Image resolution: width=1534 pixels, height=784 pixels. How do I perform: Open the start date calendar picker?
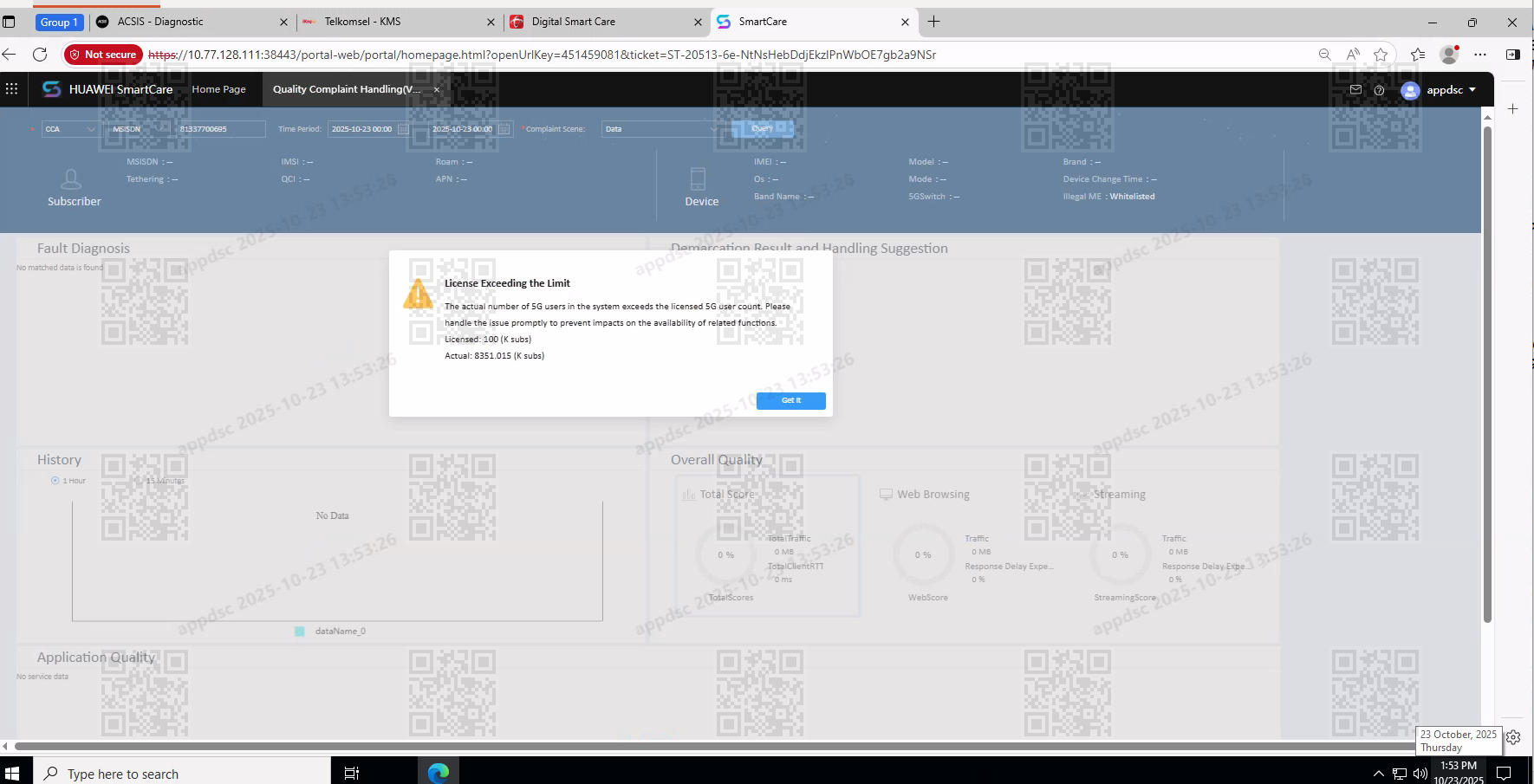(x=403, y=129)
